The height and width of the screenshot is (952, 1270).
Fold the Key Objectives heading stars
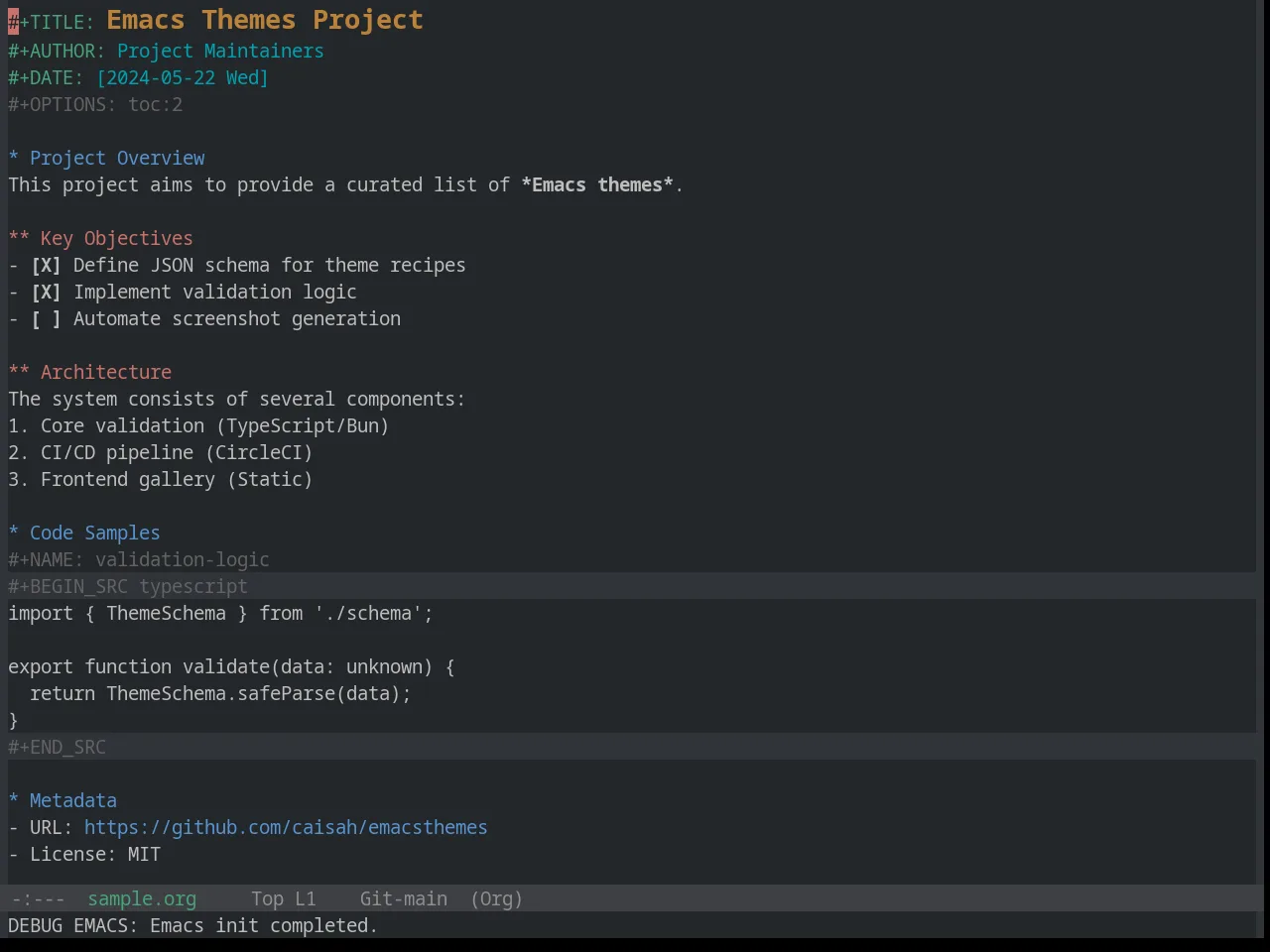(19, 239)
